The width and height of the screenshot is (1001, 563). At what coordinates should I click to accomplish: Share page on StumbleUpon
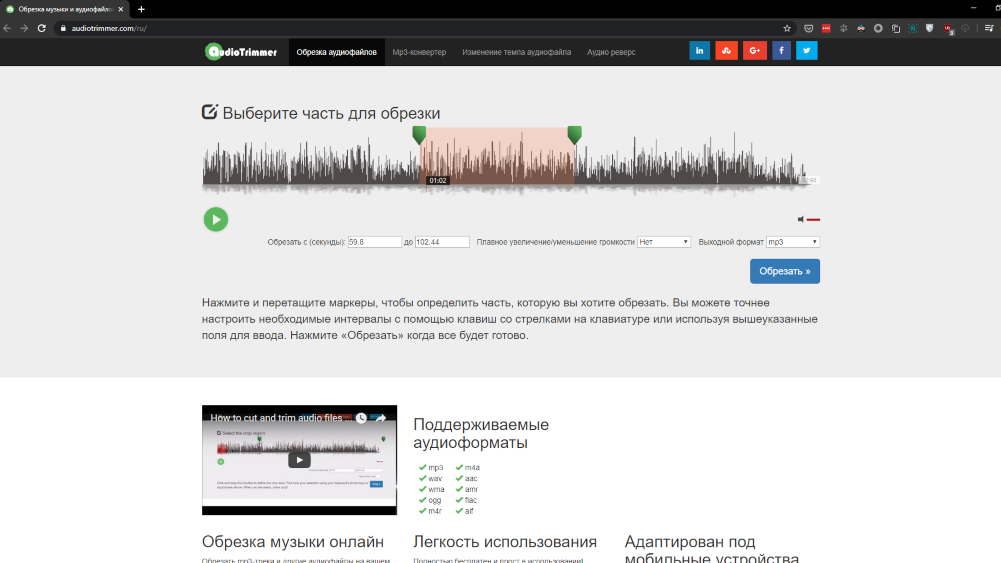click(x=726, y=50)
